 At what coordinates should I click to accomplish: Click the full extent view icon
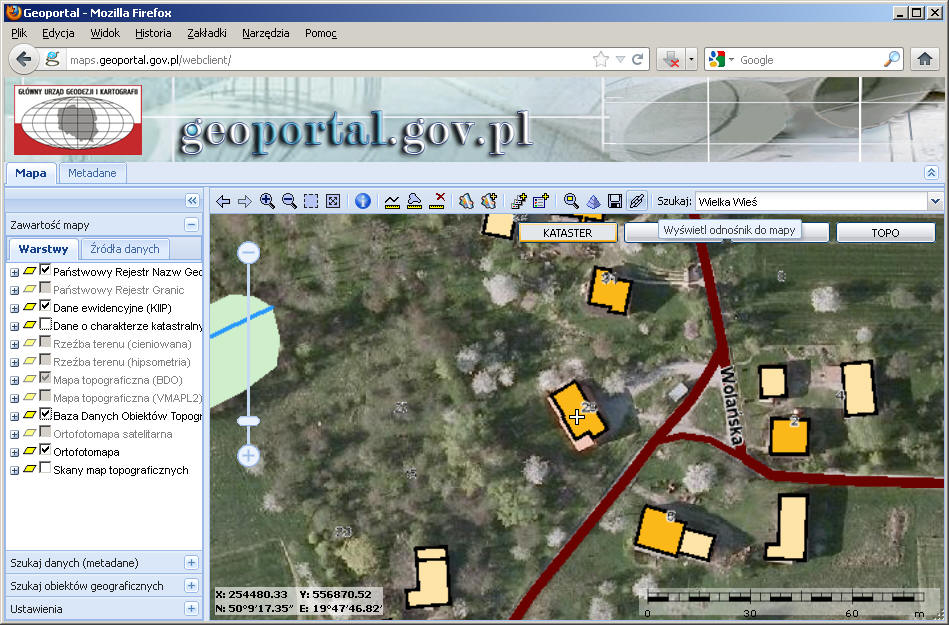333,201
